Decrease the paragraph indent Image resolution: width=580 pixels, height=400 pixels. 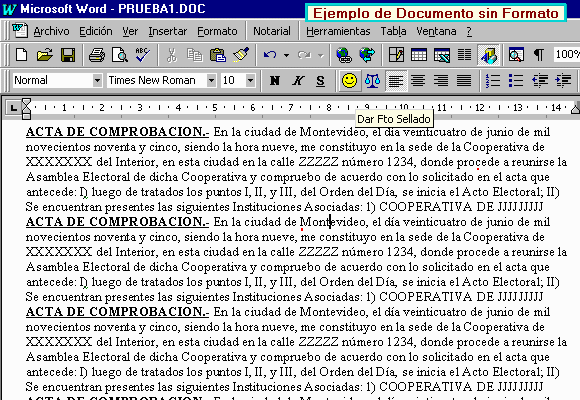click(x=540, y=80)
